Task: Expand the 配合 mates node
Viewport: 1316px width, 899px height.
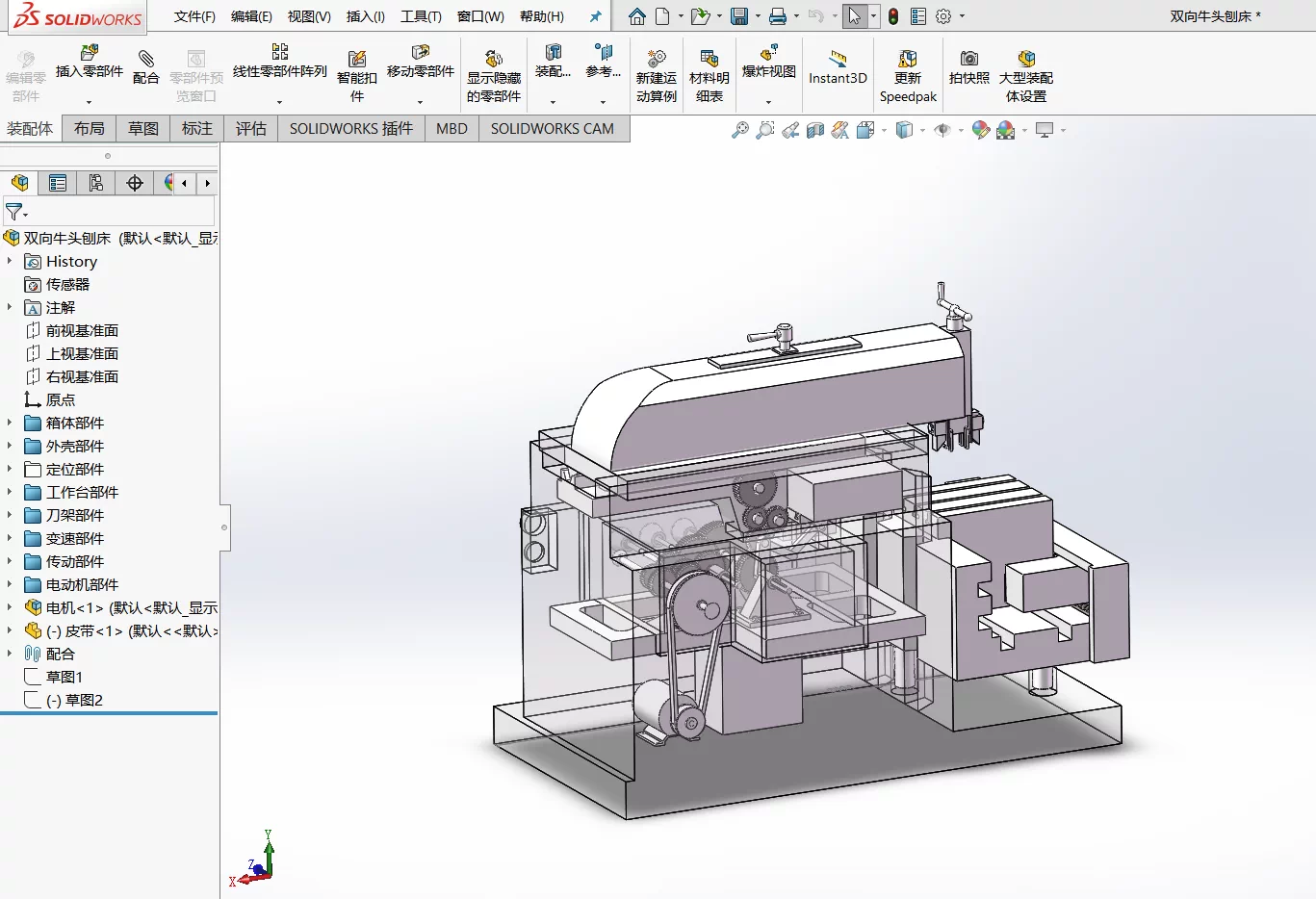Action: [x=10, y=654]
